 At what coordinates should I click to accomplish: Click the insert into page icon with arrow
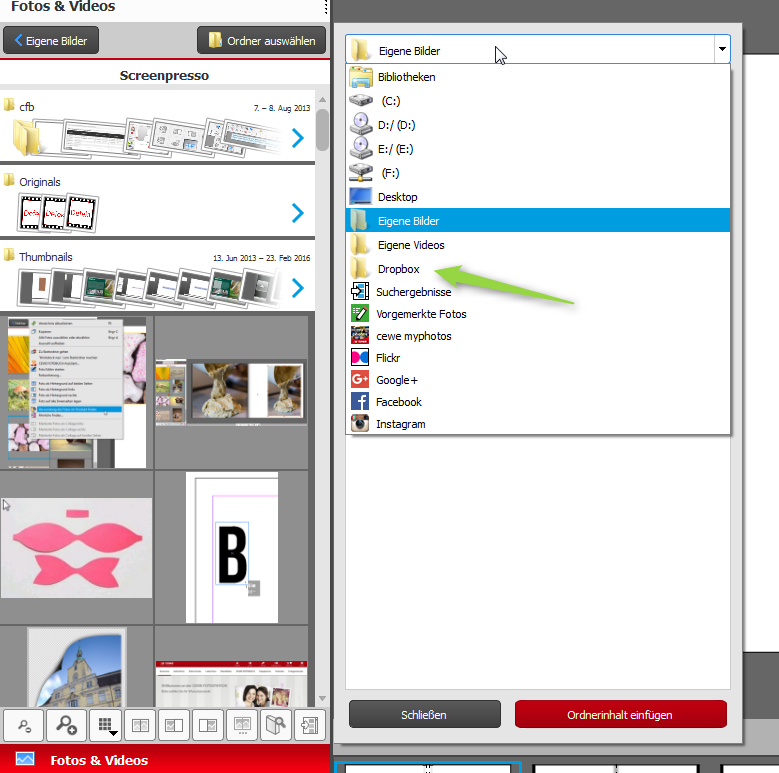(310, 726)
